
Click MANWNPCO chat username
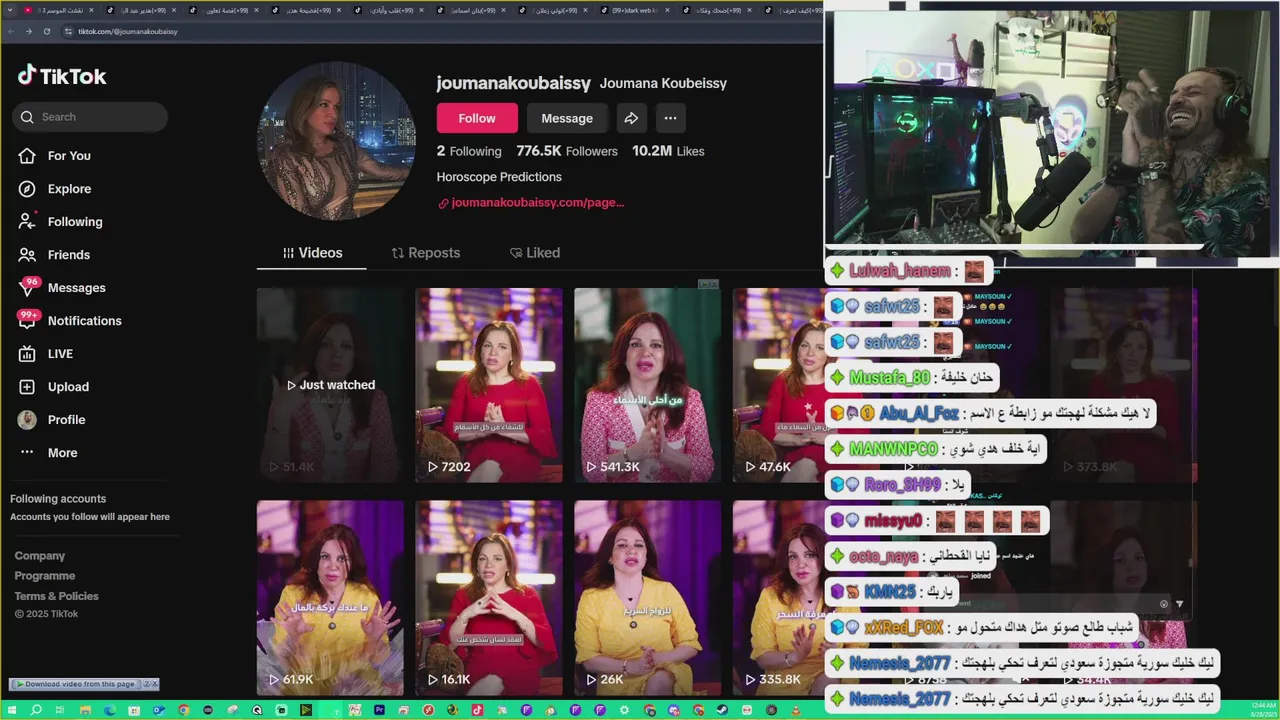[x=893, y=449]
